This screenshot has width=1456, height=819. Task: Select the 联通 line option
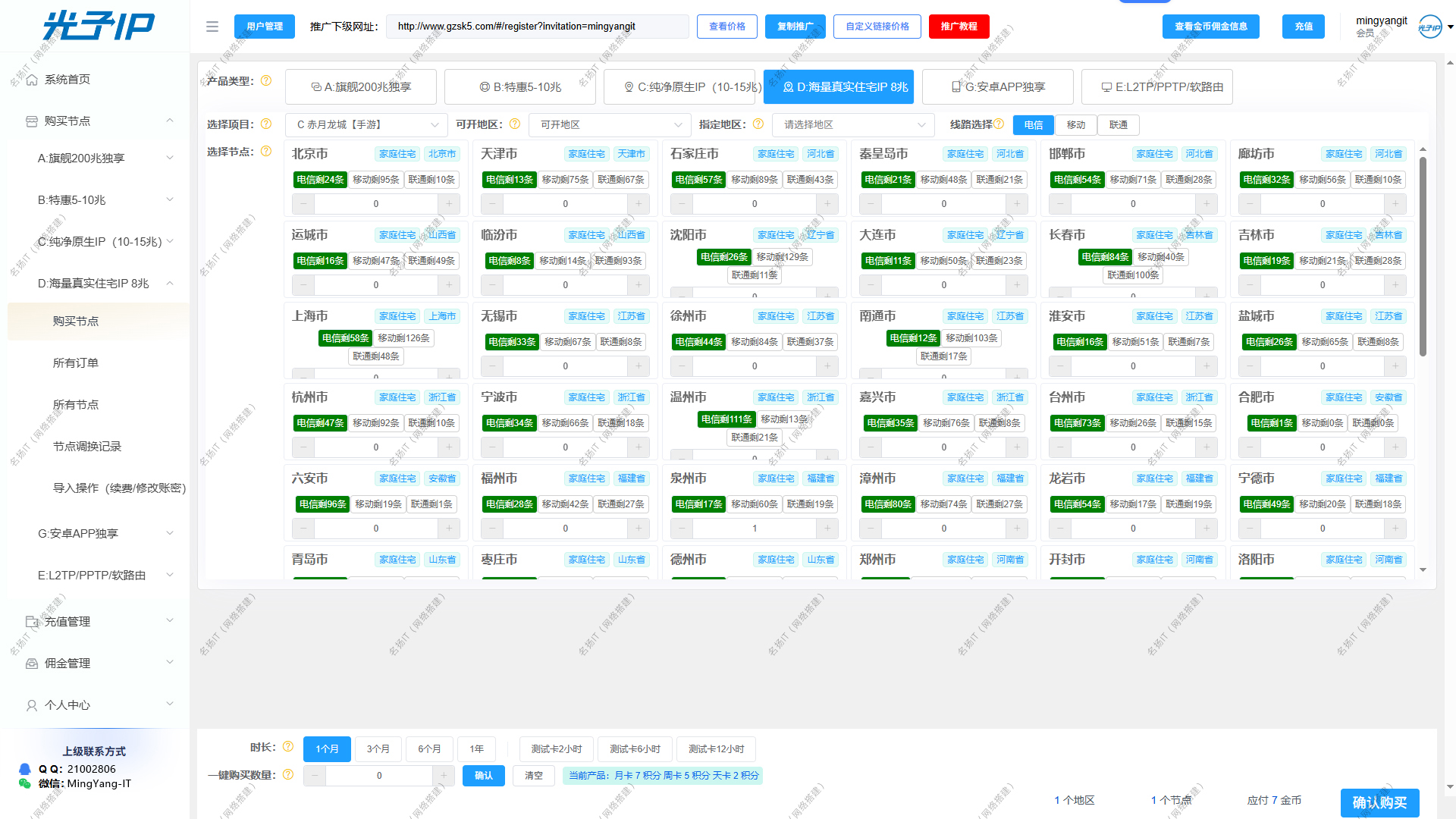[x=1118, y=125]
